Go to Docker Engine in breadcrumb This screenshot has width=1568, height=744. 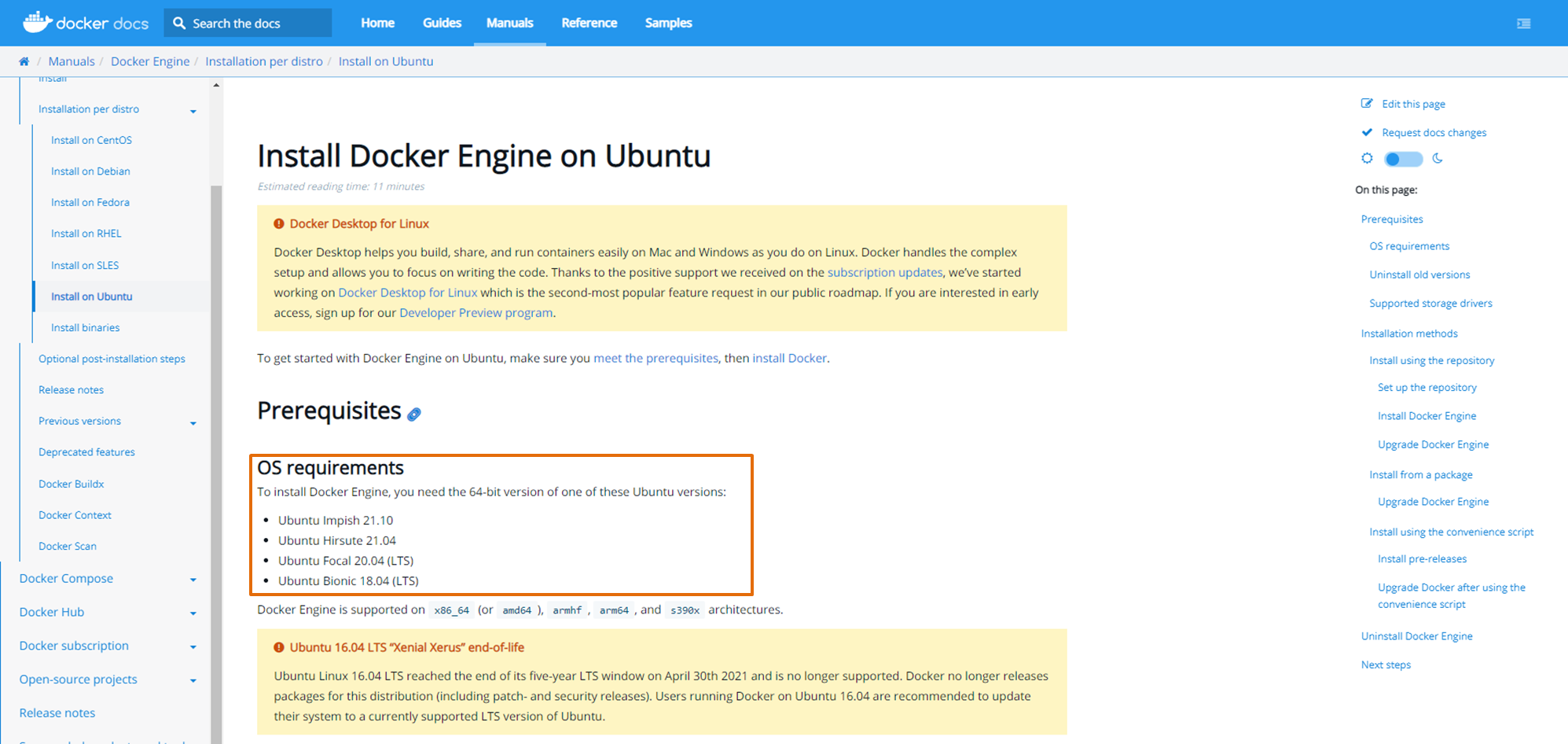150,61
